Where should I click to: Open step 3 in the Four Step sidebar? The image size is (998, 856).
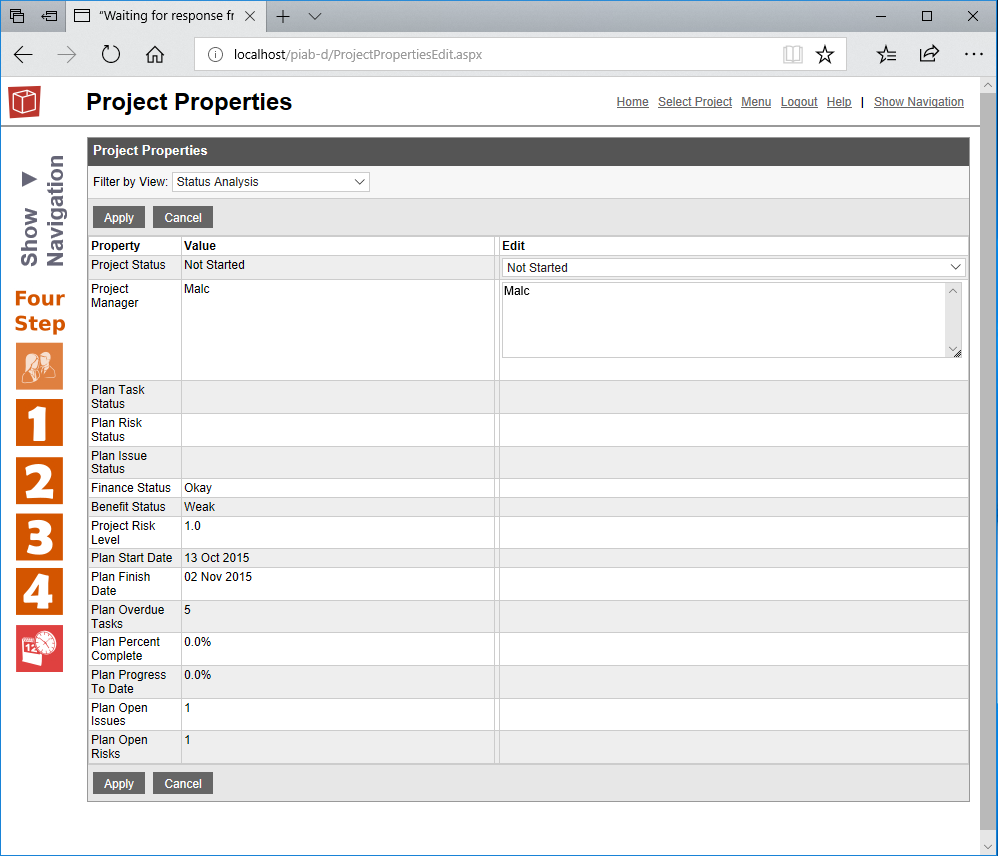39,537
